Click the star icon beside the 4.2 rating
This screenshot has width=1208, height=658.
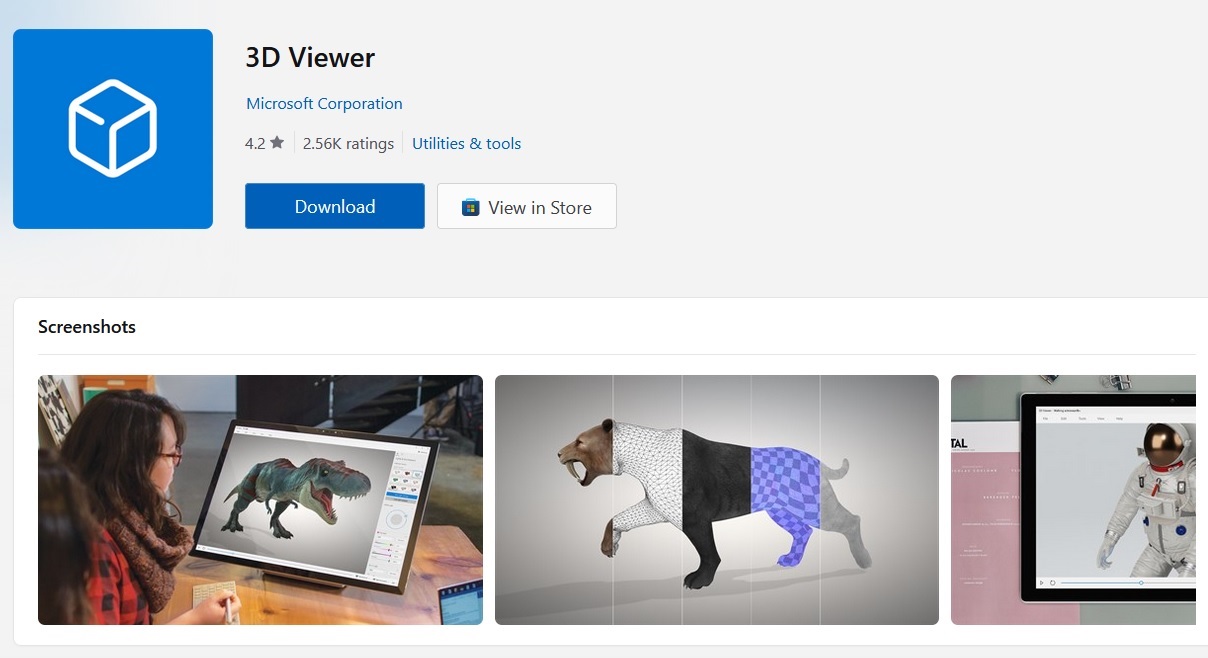click(x=277, y=143)
